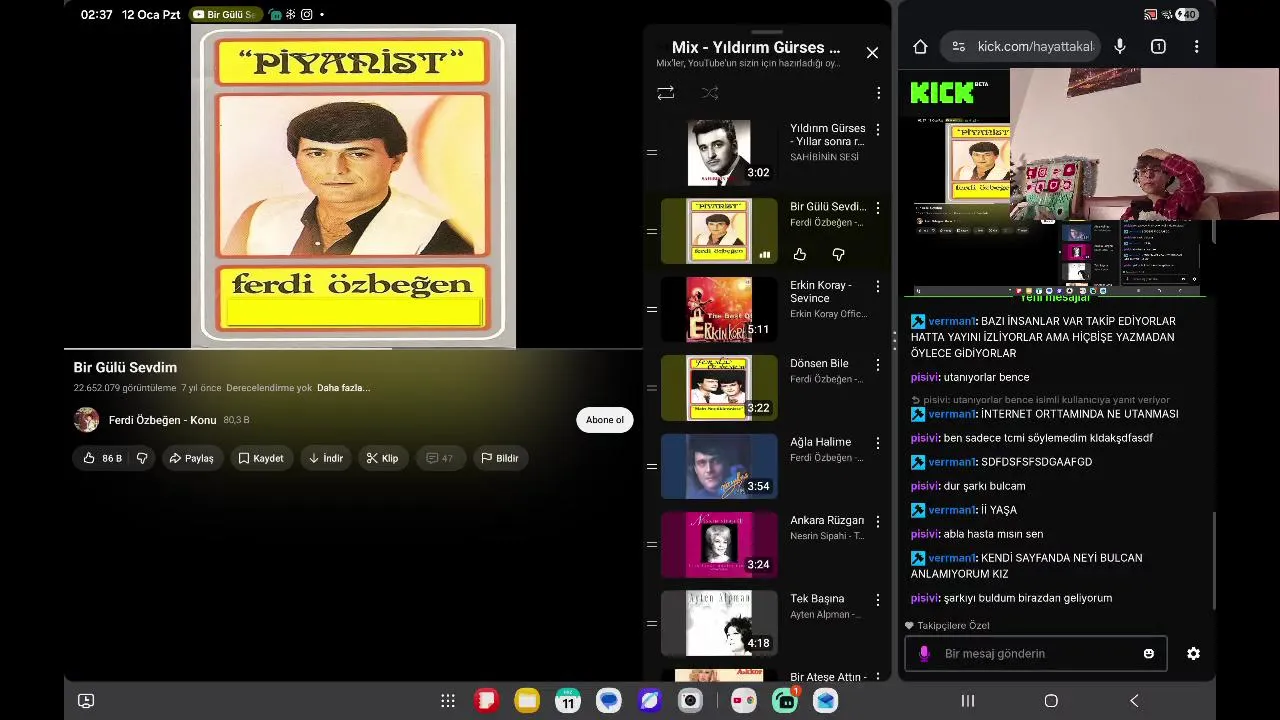Dislike the Bir Gülü Sevdim video
The height and width of the screenshot is (720, 1280).
[x=142, y=458]
